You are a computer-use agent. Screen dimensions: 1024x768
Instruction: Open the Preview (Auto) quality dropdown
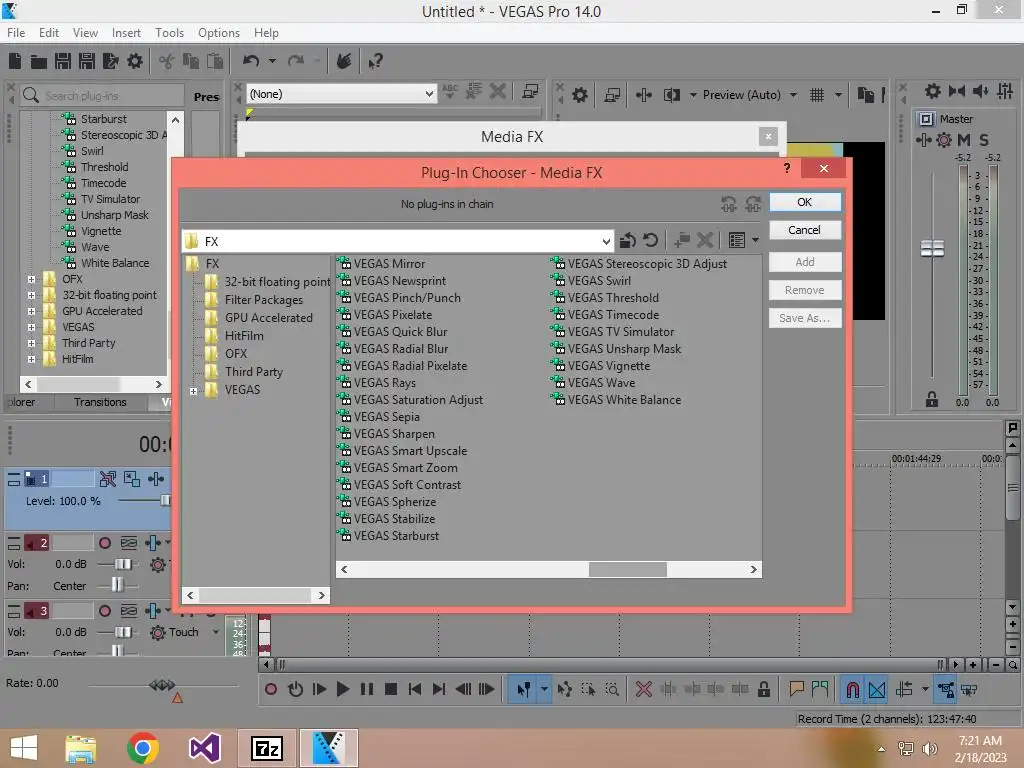pyautogui.click(x=793, y=95)
